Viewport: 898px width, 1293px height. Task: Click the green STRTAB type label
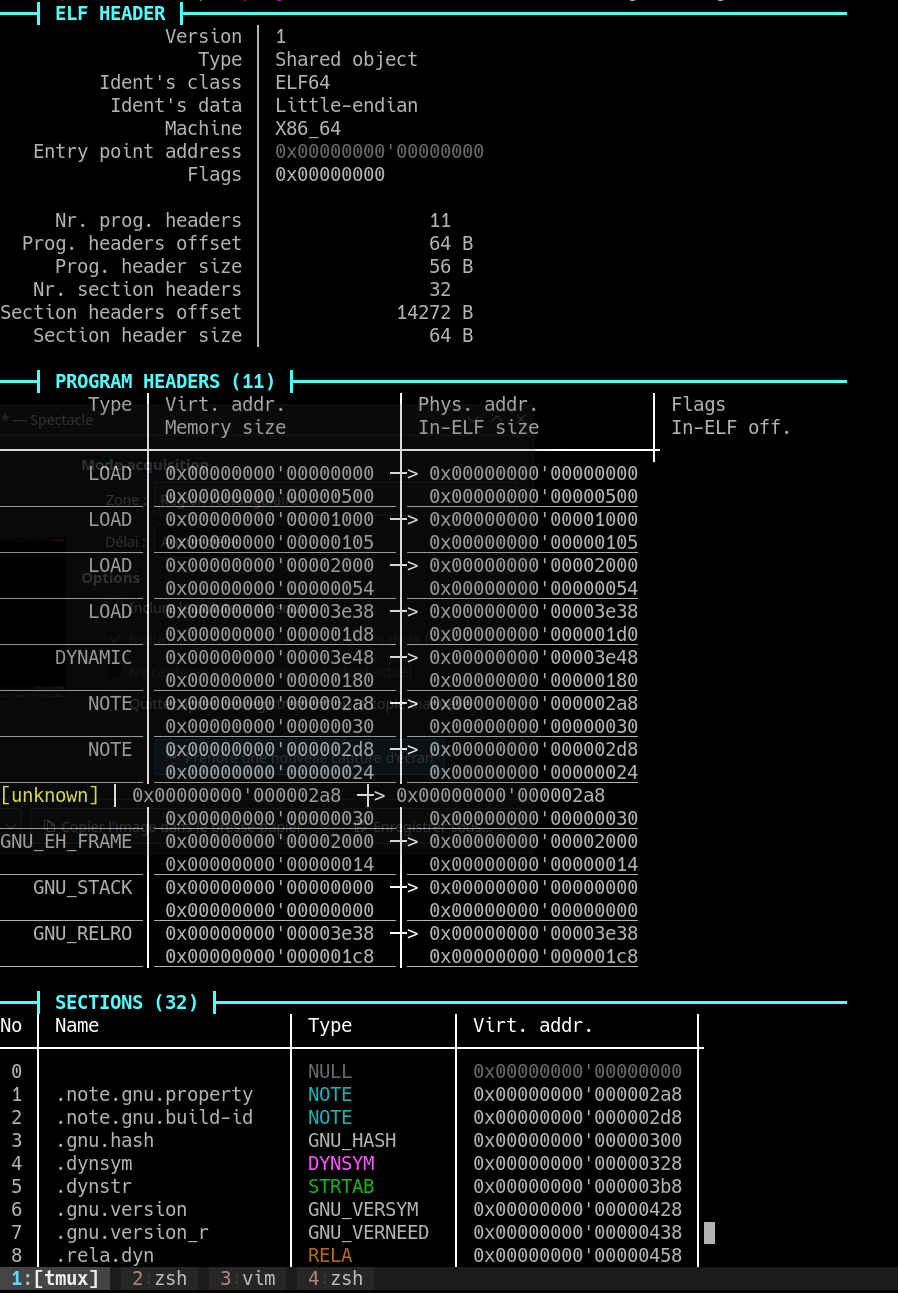coord(341,1186)
